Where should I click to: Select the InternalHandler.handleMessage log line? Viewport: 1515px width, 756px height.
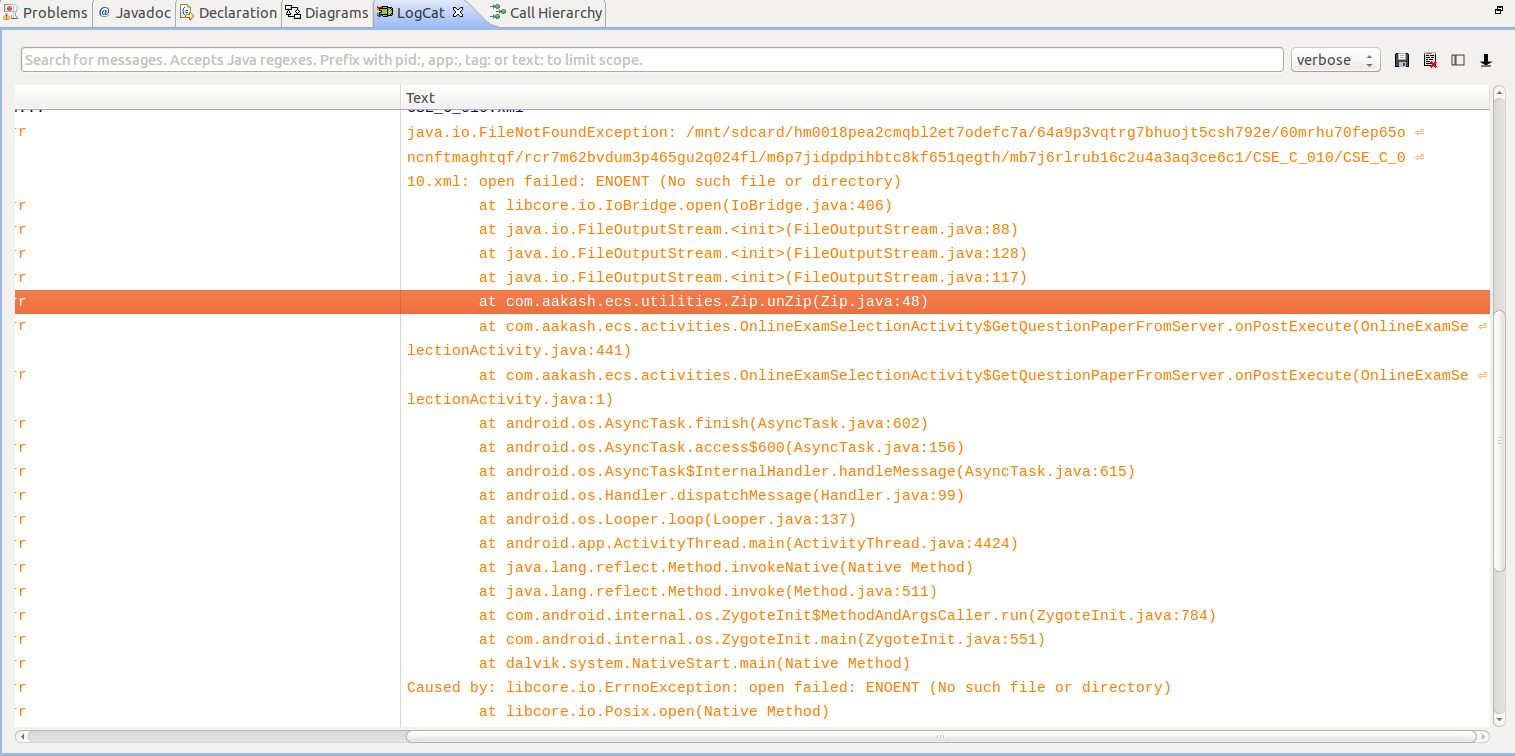click(752, 471)
